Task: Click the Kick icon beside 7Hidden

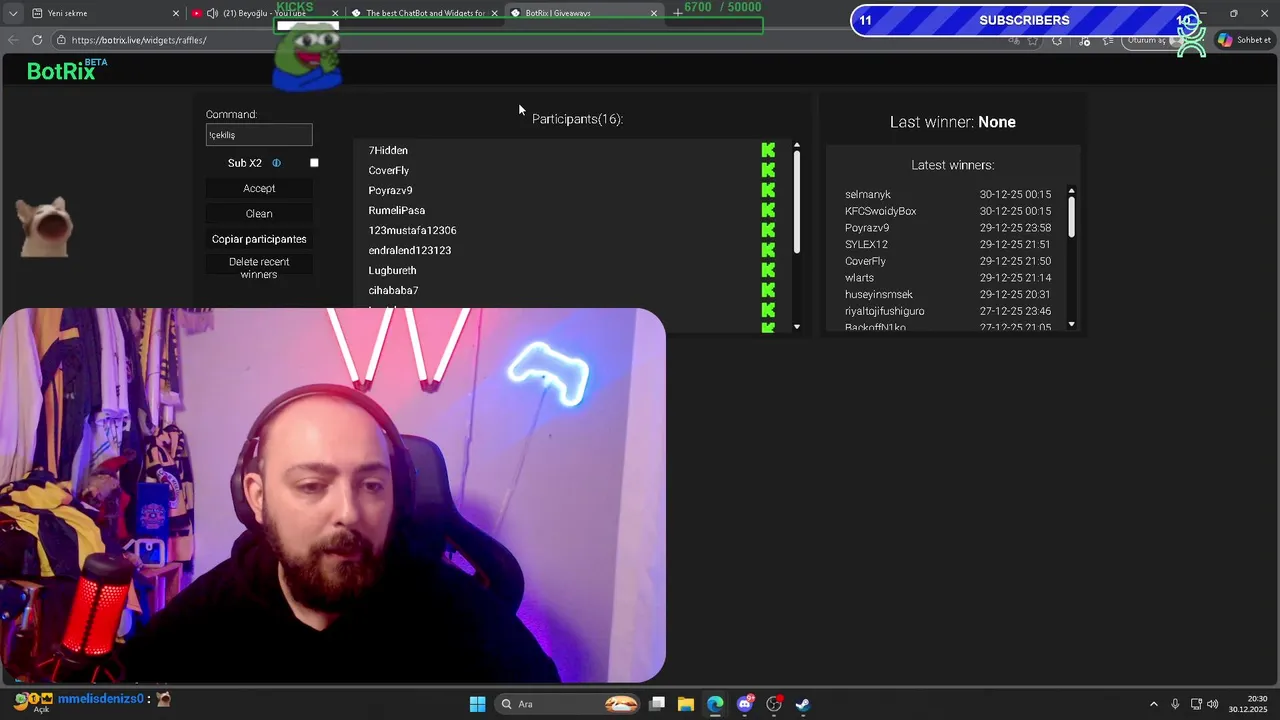Action: point(768,150)
